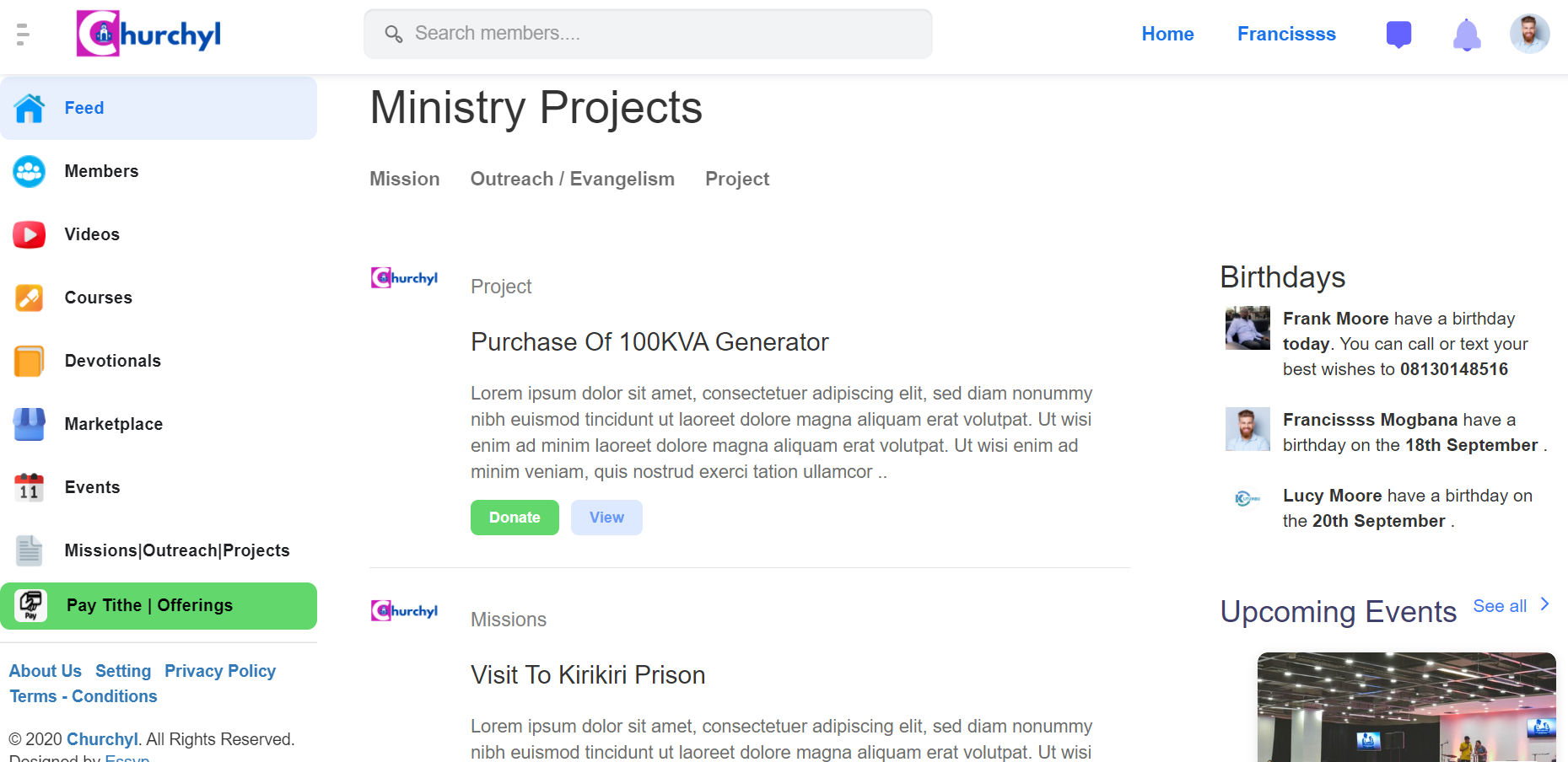This screenshot has height=762, width=1568.
Task: Expand See all upcoming events
Action: pyautogui.click(x=1511, y=606)
